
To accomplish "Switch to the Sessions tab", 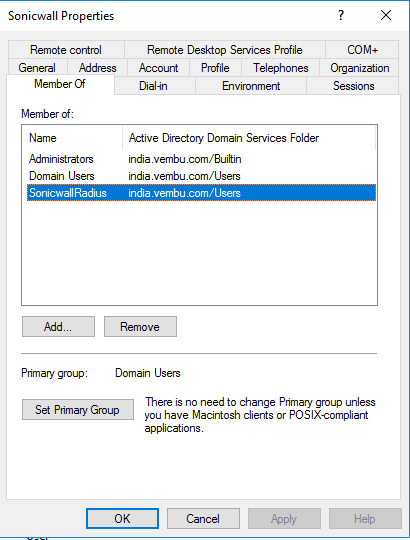I will coord(353,86).
